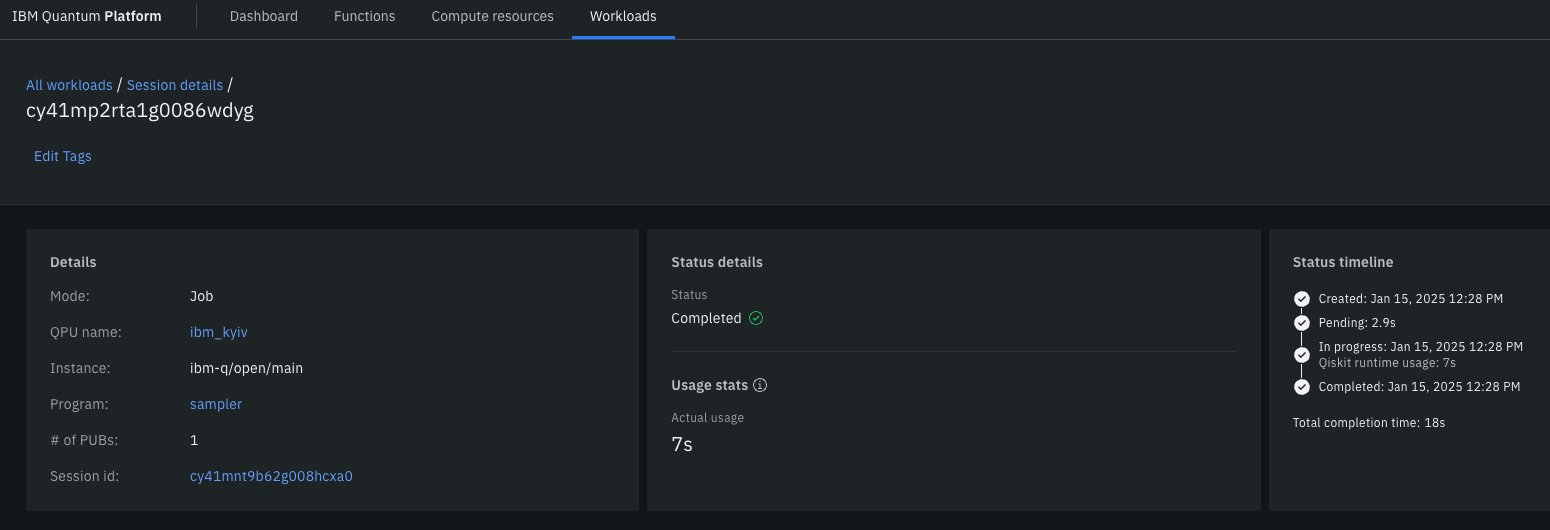Viewport: 1550px width, 530px height.
Task: Select the Workloads tab
Action: pyautogui.click(x=623, y=17)
